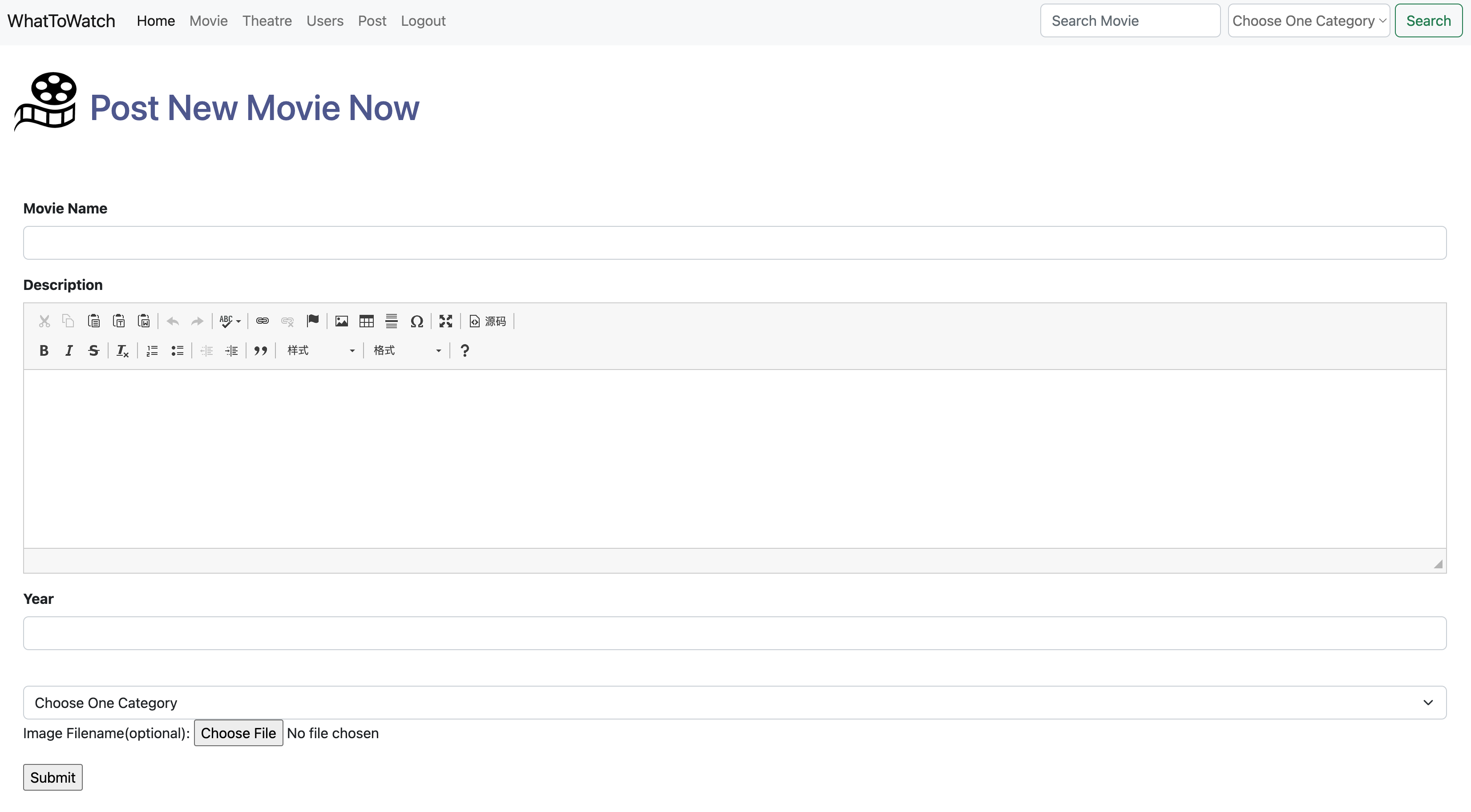Click the Unlink icon
Image resolution: width=1471 pixels, height=812 pixels.
pyautogui.click(x=287, y=321)
